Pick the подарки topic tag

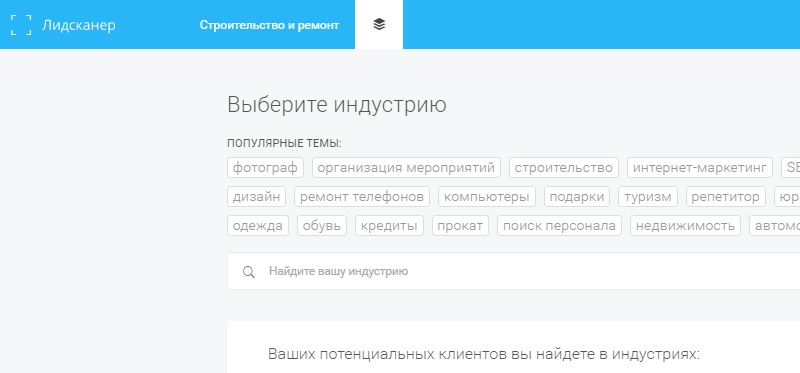click(x=577, y=196)
